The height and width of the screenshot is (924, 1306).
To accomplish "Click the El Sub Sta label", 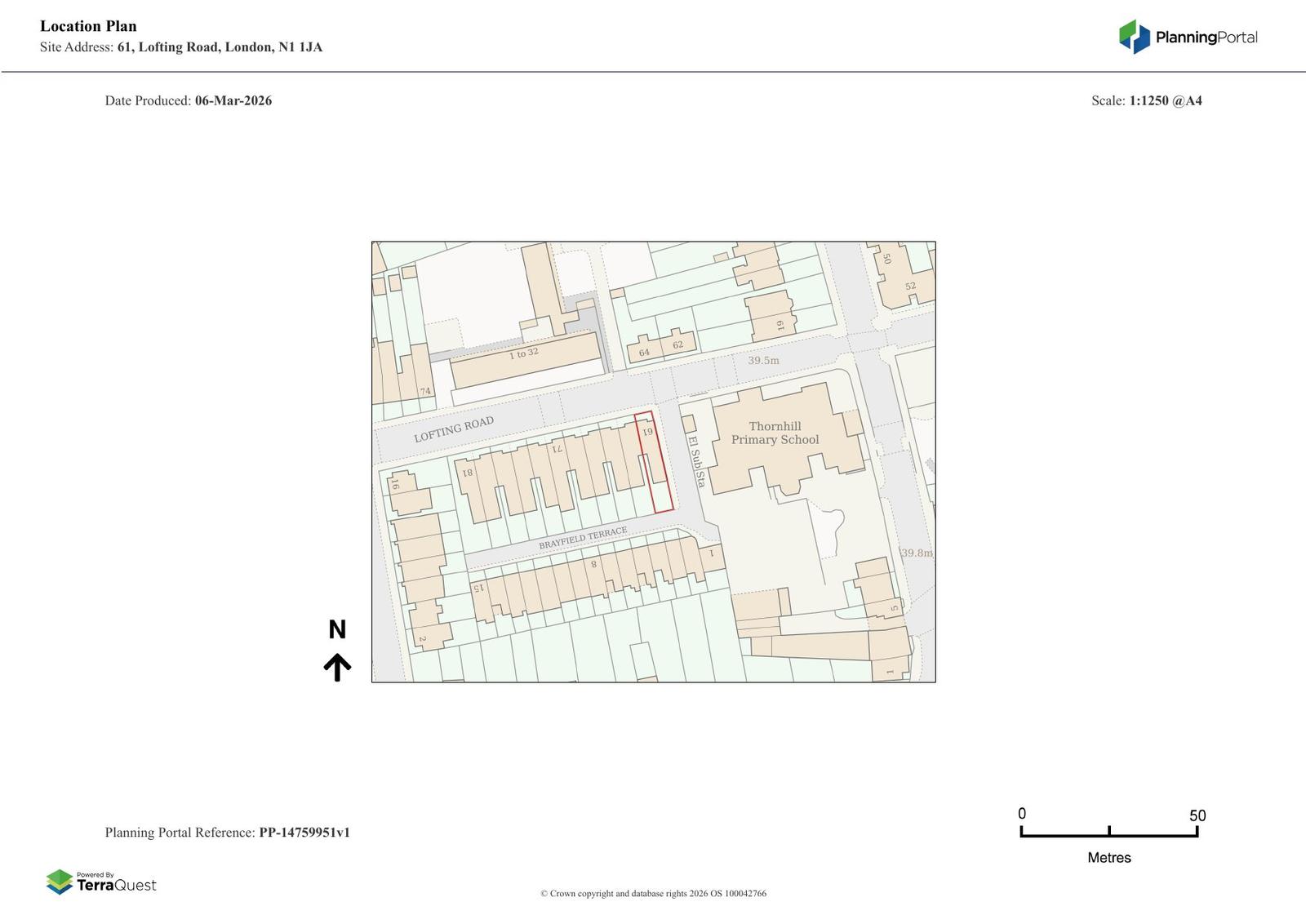I will point(696,462).
